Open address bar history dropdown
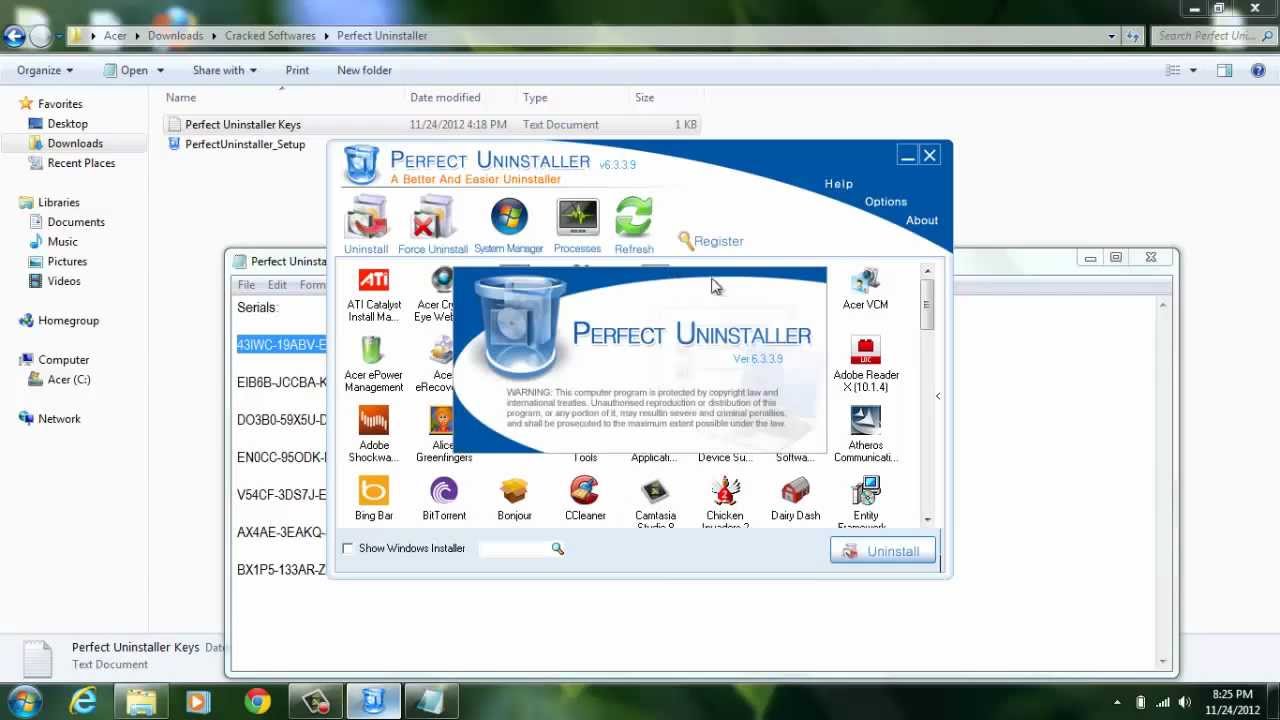Viewport: 1280px width, 720px height. point(1112,36)
